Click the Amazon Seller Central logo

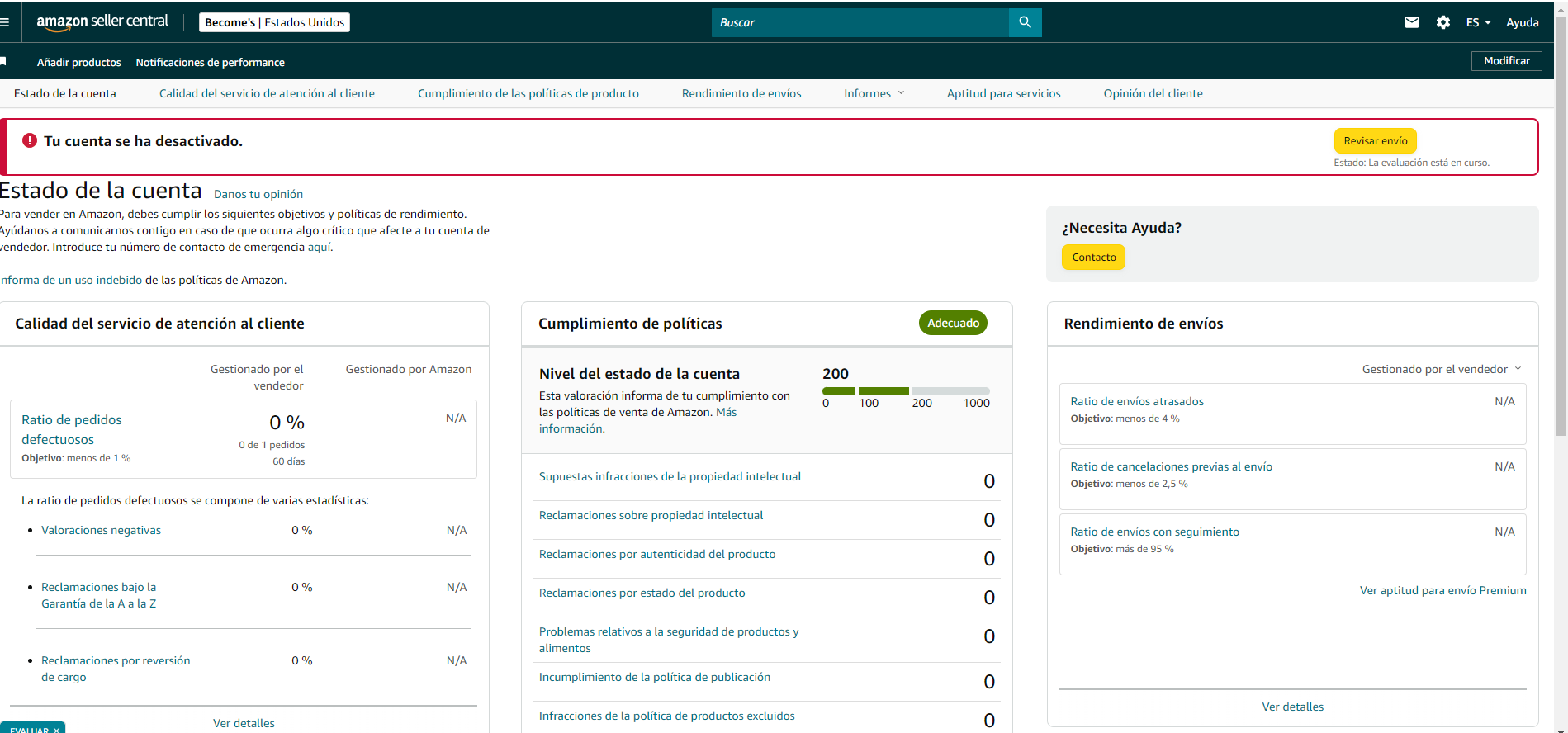(102, 22)
